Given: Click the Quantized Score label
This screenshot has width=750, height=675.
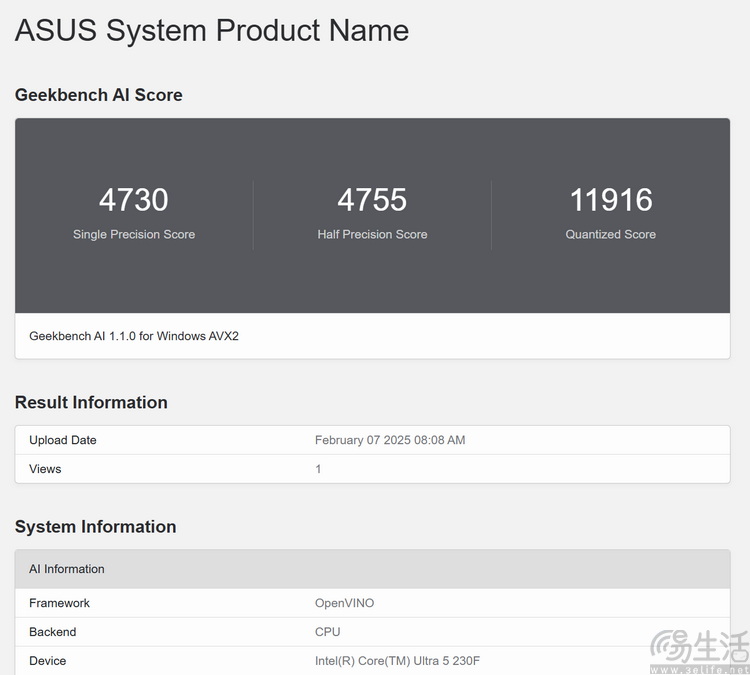Looking at the screenshot, I should 611,234.
